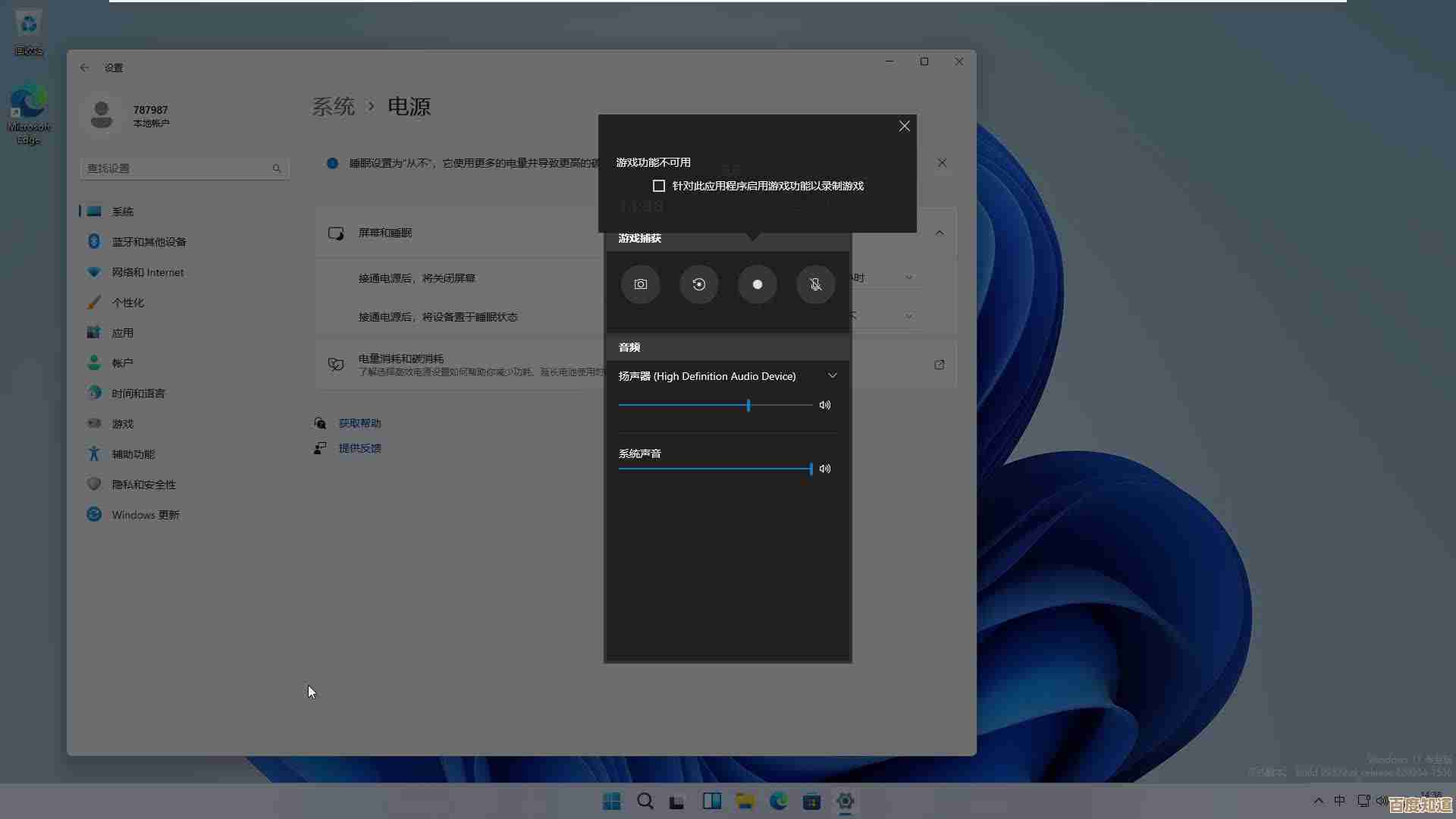Click the record last moments icon

[698, 284]
